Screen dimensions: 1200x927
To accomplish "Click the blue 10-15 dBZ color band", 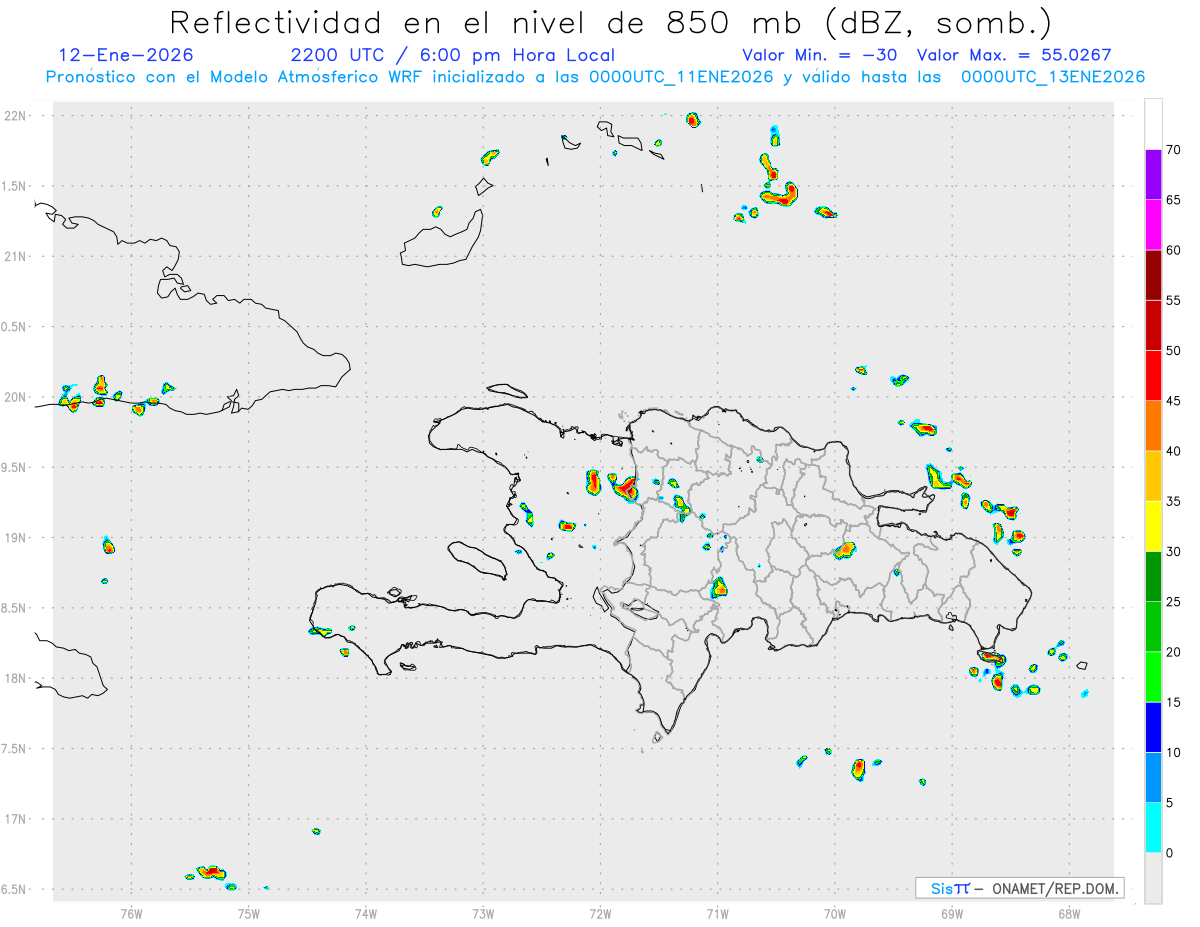I will (1153, 727).
